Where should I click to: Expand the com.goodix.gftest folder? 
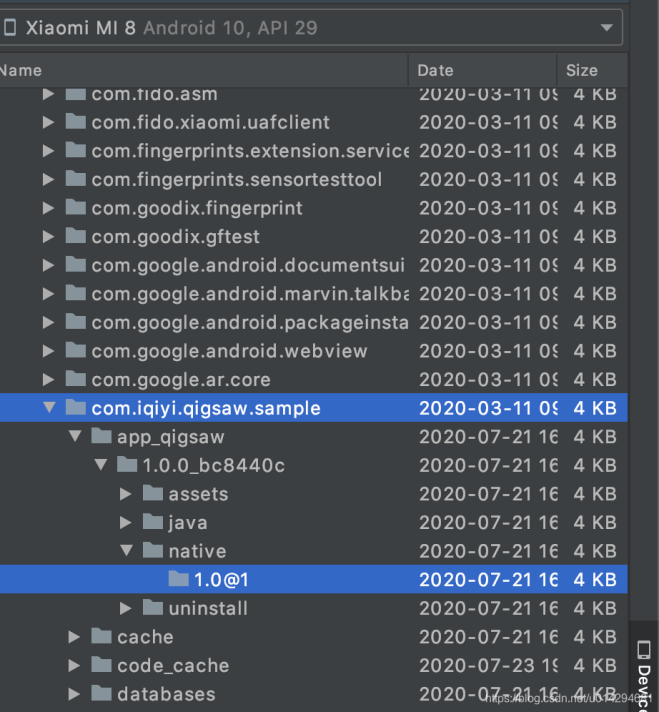48,237
